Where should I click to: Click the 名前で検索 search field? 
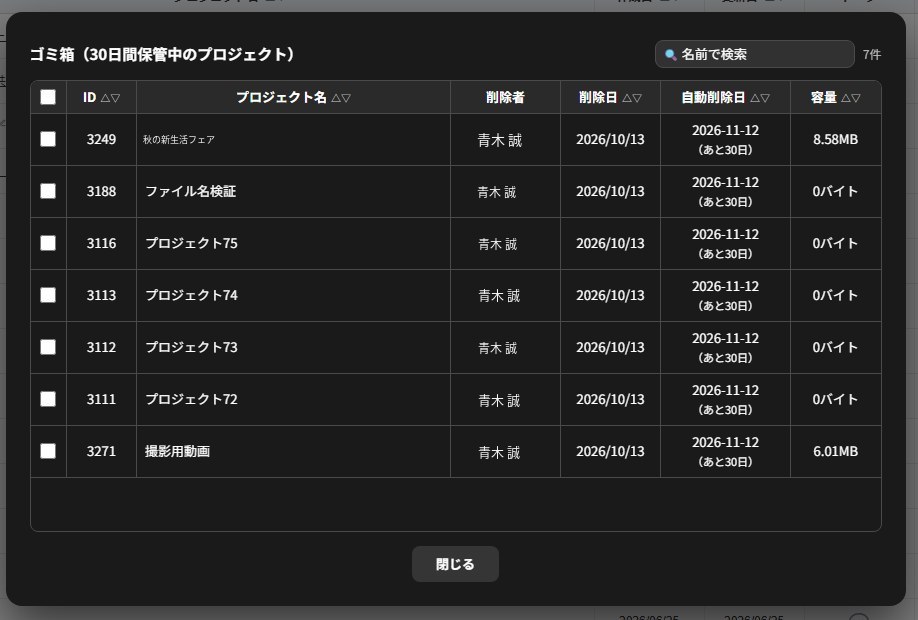pos(755,54)
